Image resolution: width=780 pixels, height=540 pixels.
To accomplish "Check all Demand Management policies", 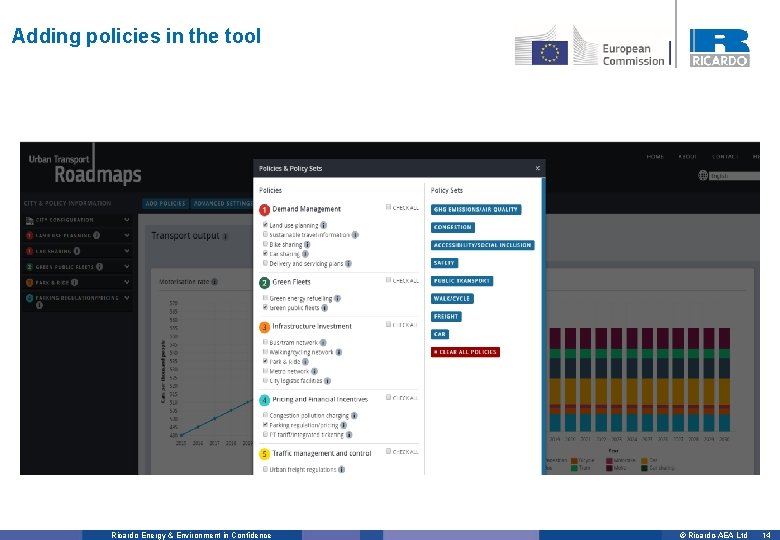I will pyautogui.click(x=389, y=207).
